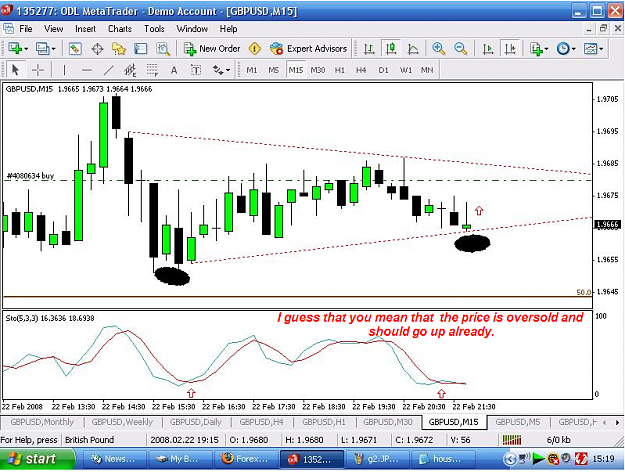The image size is (625, 472).
Task: Expand the Profiles dropdown arrow
Action: [53, 49]
